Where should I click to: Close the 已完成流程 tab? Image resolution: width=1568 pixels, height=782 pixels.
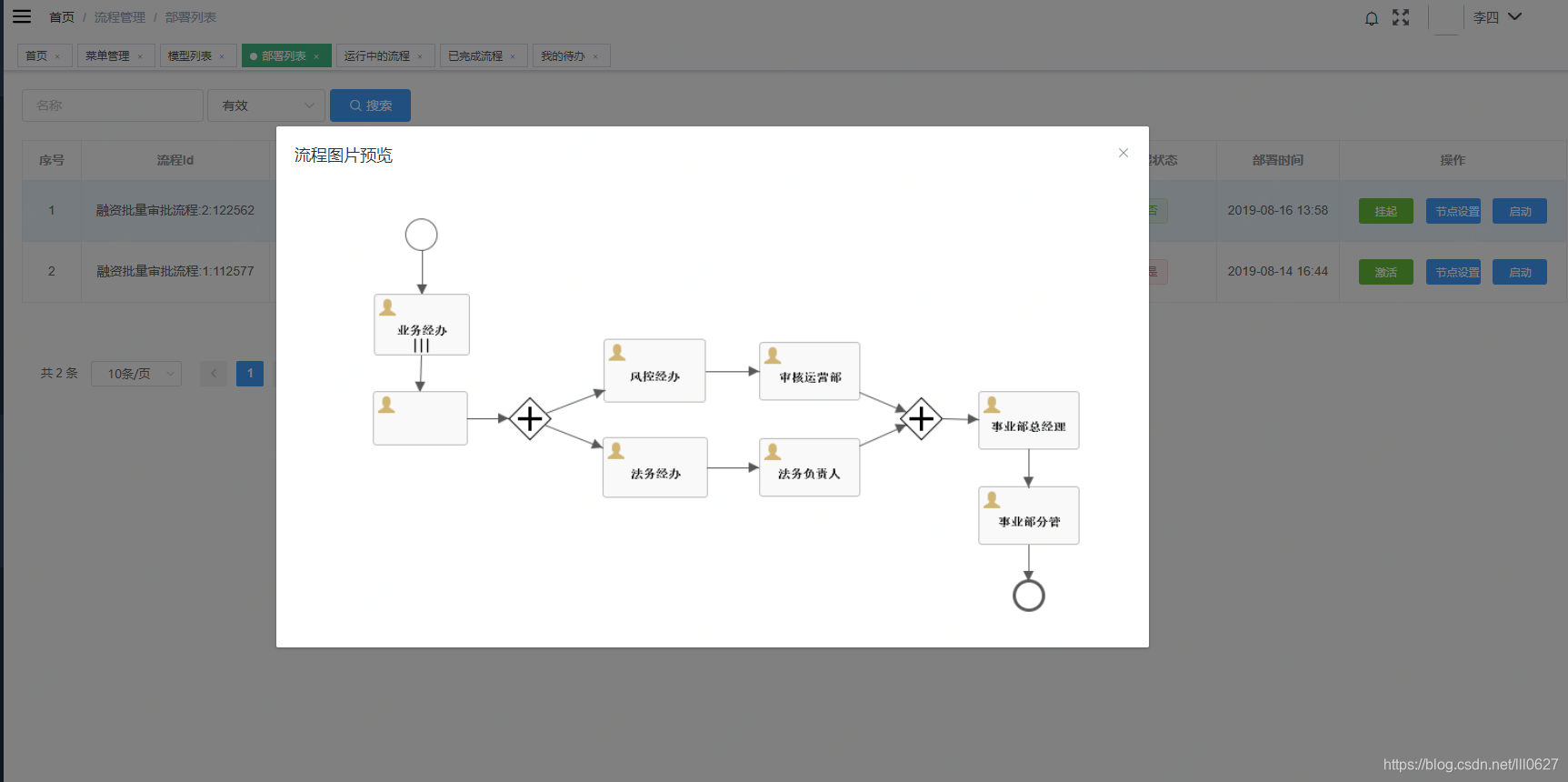513,56
